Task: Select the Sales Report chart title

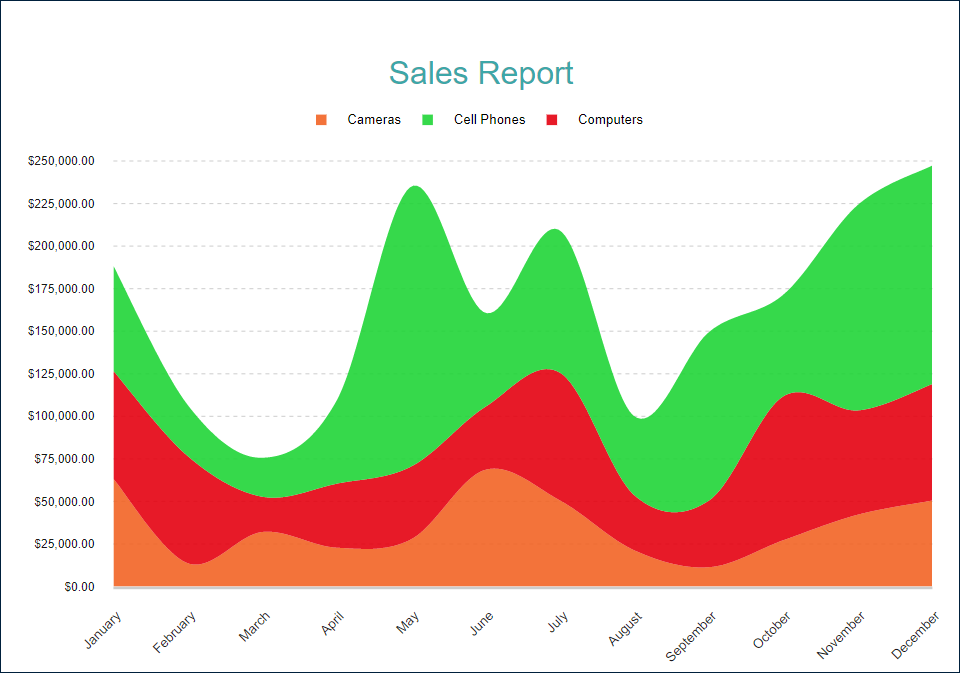Action: tap(481, 73)
